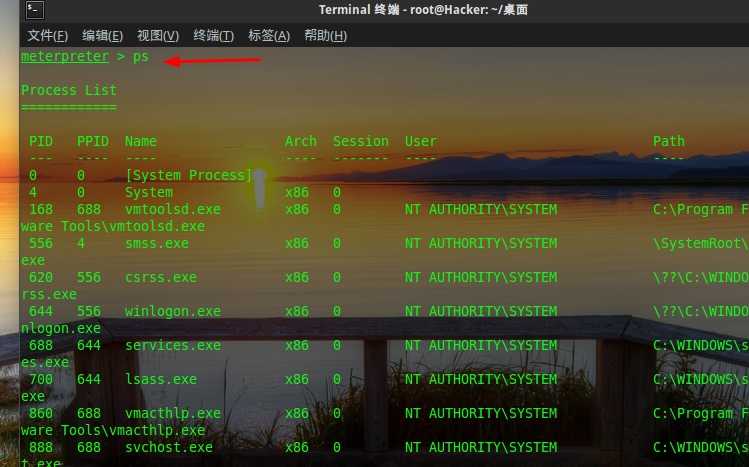Image resolution: width=749 pixels, height=467 pixels.
Task: Open the 编辑(E) menu
Action: (102, 35)
